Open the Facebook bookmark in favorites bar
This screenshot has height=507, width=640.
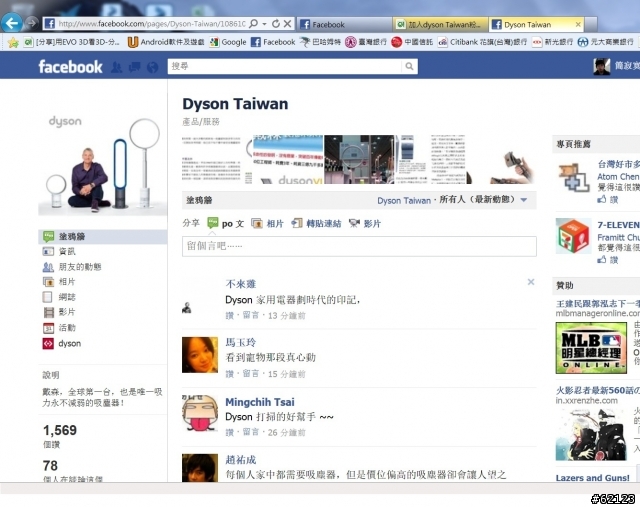point(273,42)
